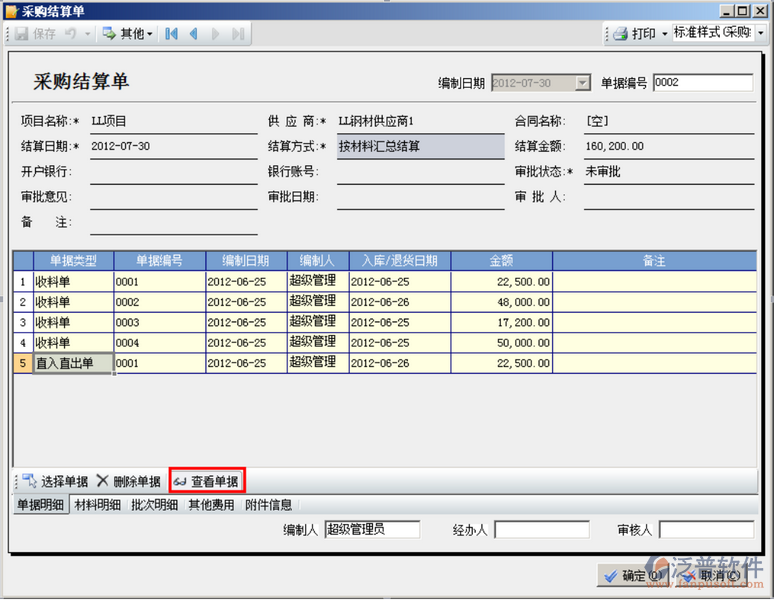Viewport: 774px width, 600px height.
Task: Click 删除单据 to delete document
Action: tap(128, 481)
